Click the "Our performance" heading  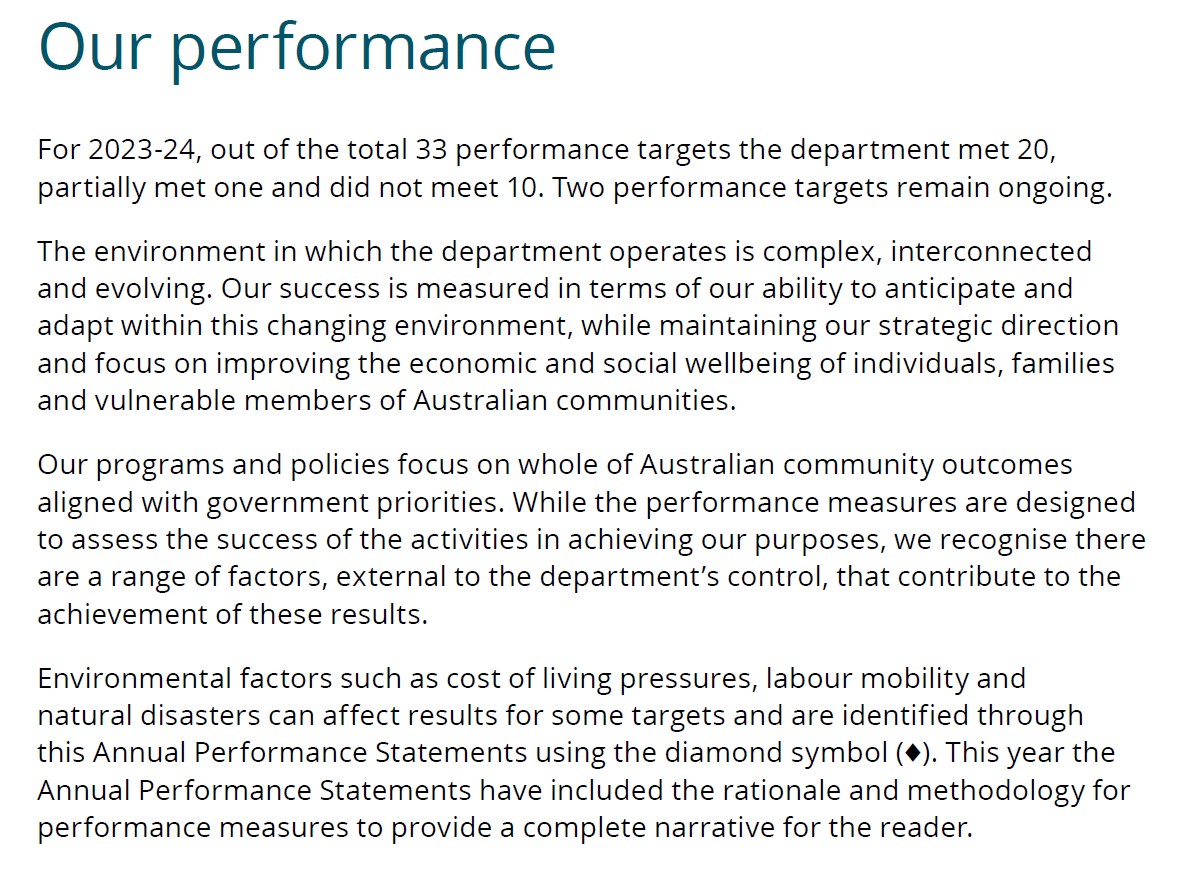pos(297,47)
